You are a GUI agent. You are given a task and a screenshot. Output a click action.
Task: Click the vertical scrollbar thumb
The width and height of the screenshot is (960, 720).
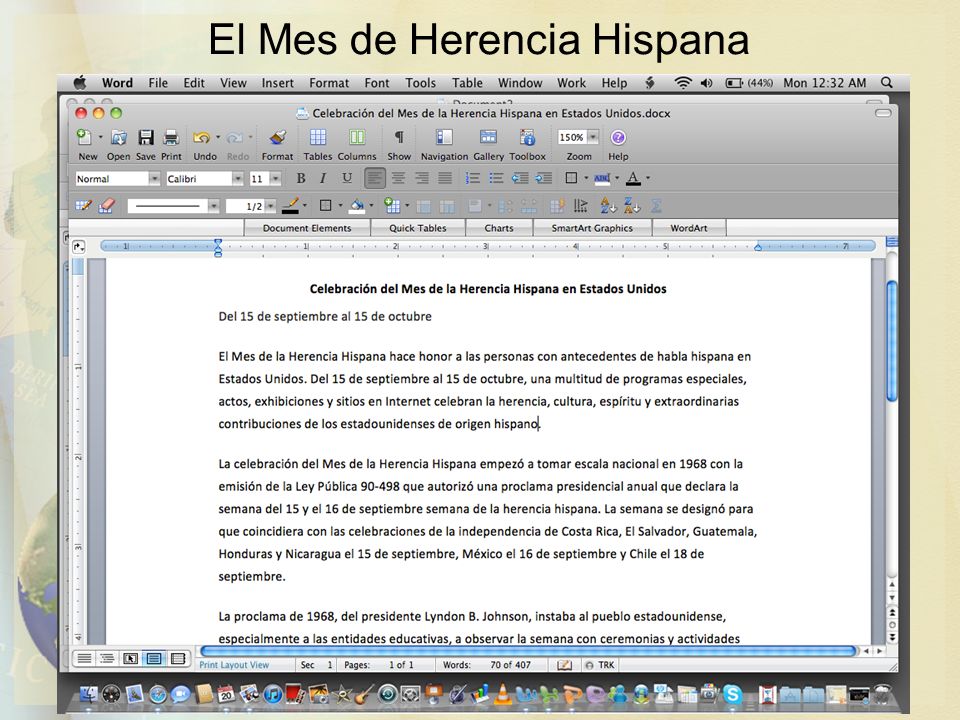coord(891,340)
